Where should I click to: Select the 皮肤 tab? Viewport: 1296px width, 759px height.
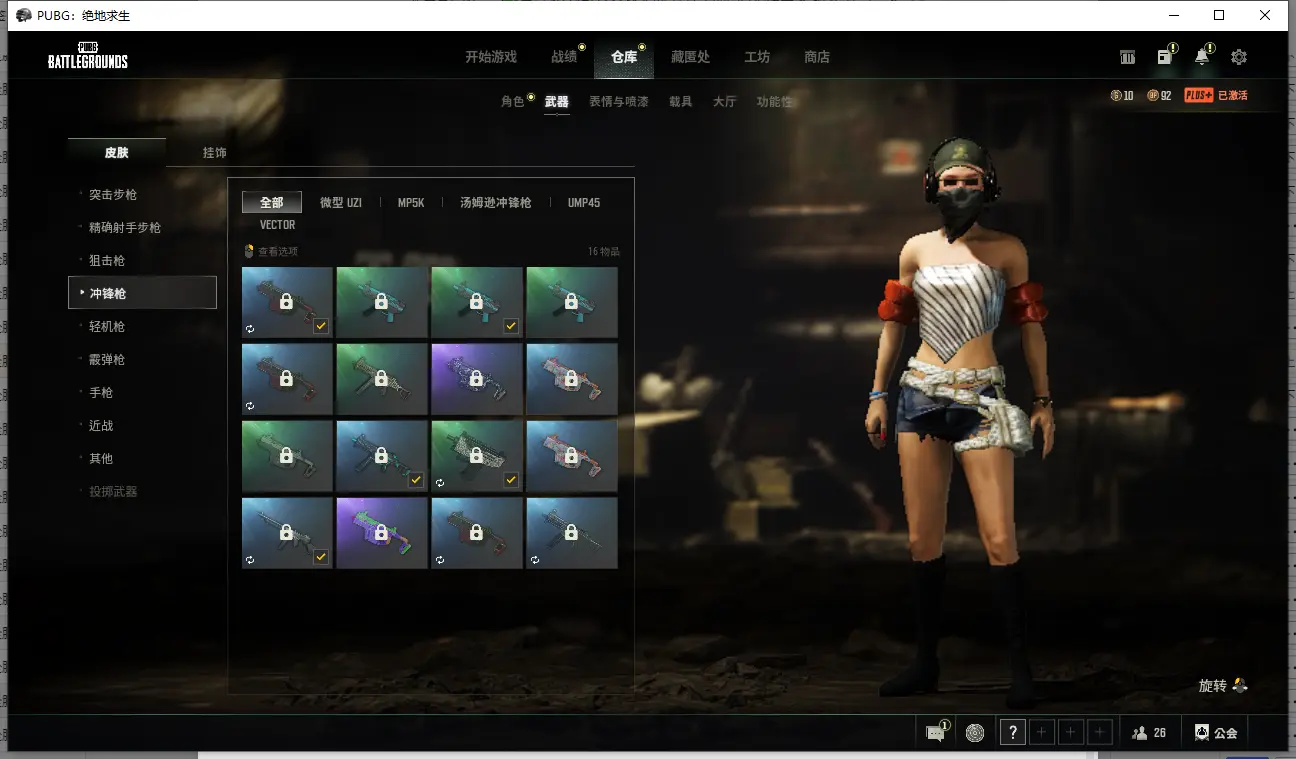[117, 153]
